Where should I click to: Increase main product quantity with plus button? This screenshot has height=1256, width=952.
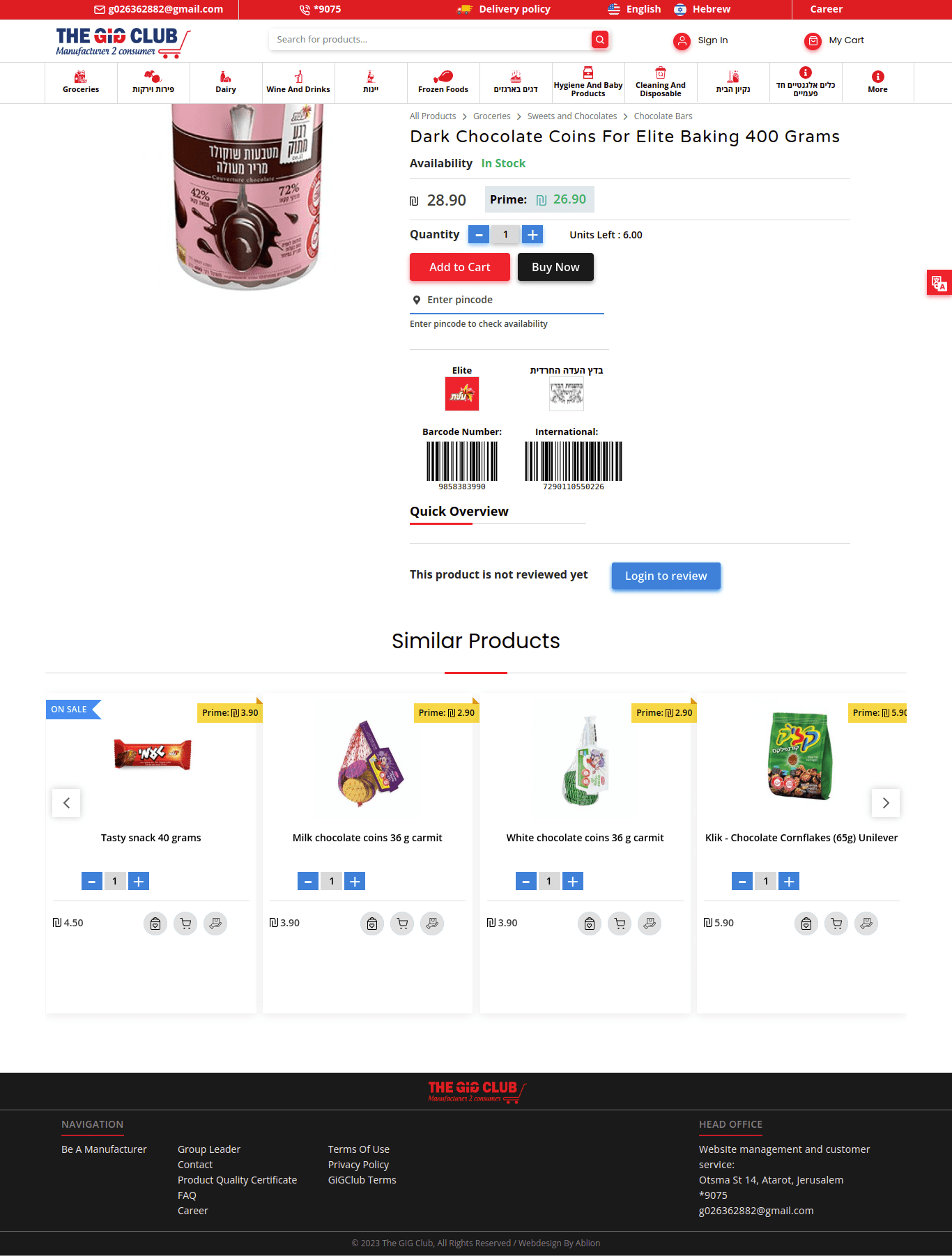532,235
